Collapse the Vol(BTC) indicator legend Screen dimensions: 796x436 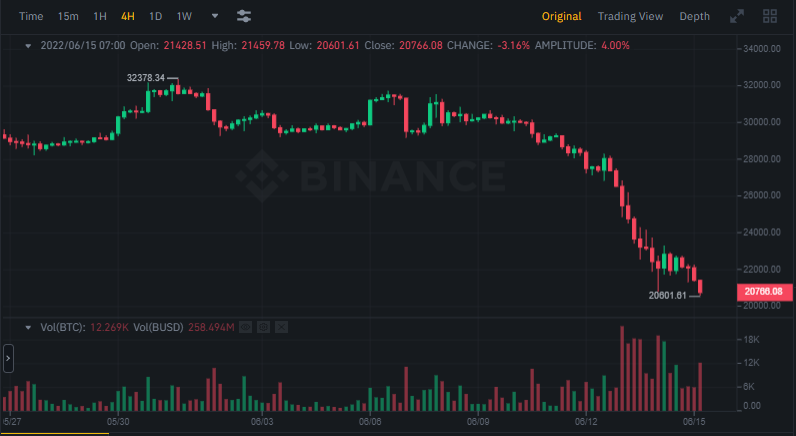tap(28, 327)
